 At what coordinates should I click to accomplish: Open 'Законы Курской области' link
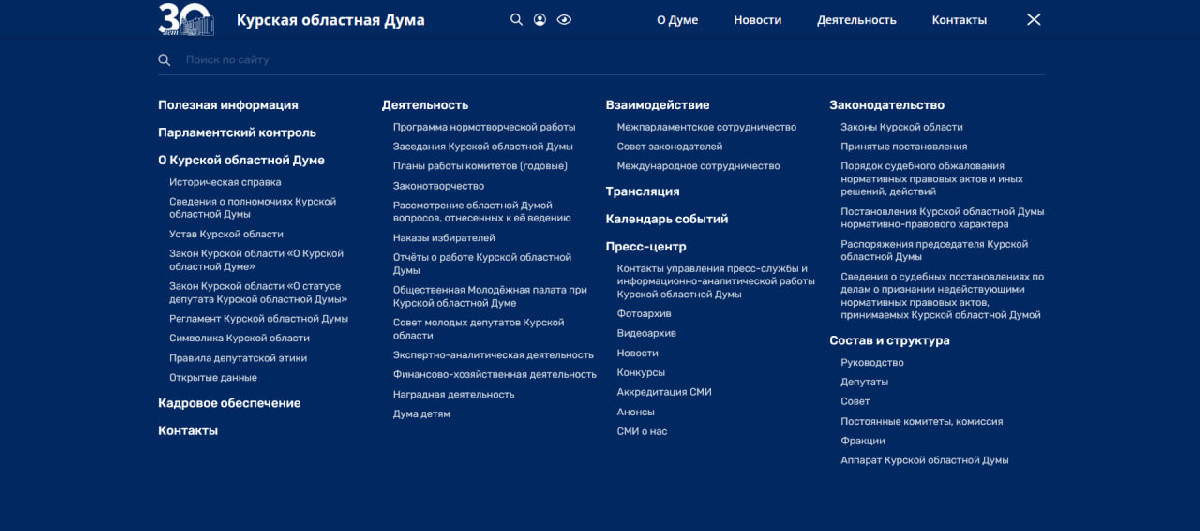click(902, 127)
